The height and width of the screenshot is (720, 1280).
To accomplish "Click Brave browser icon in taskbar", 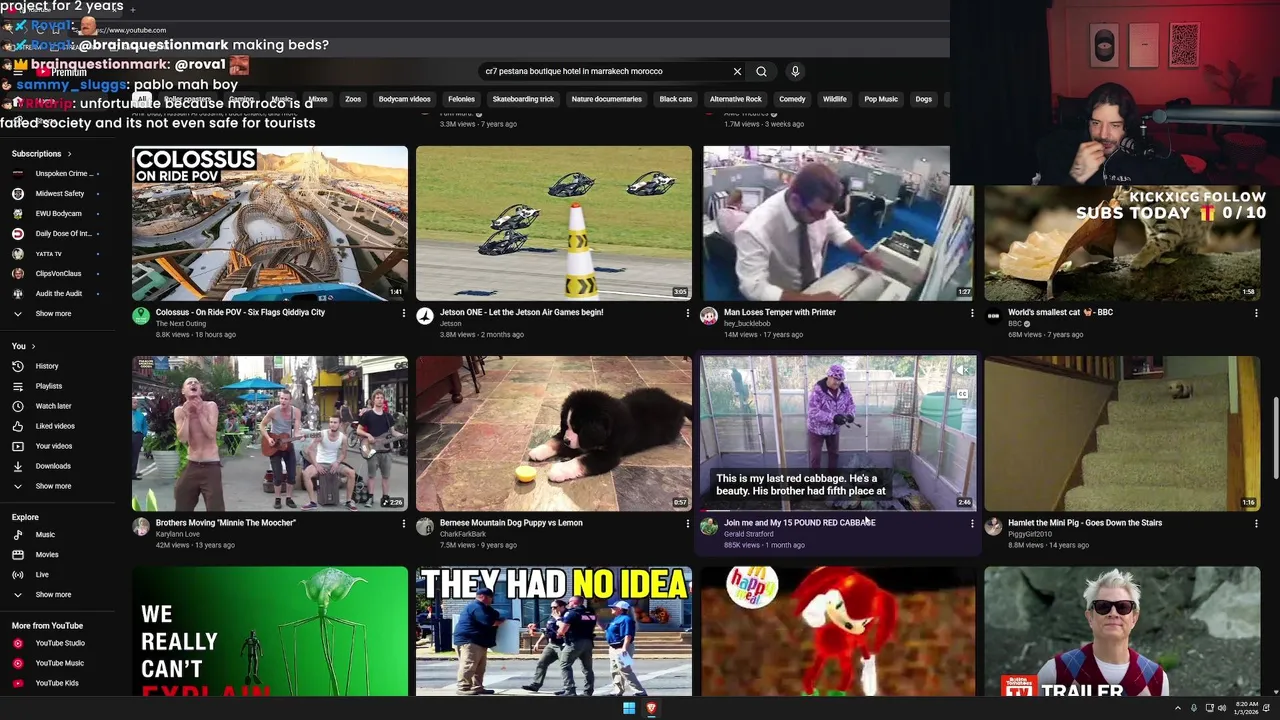I will 651,708.
